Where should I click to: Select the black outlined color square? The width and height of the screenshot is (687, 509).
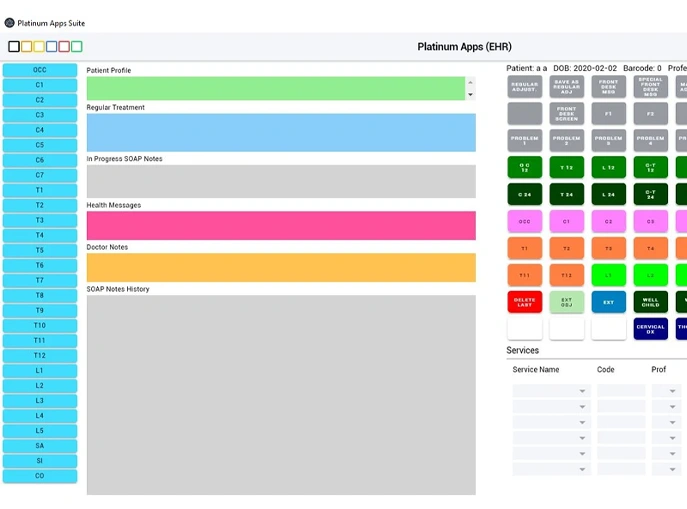14,46
